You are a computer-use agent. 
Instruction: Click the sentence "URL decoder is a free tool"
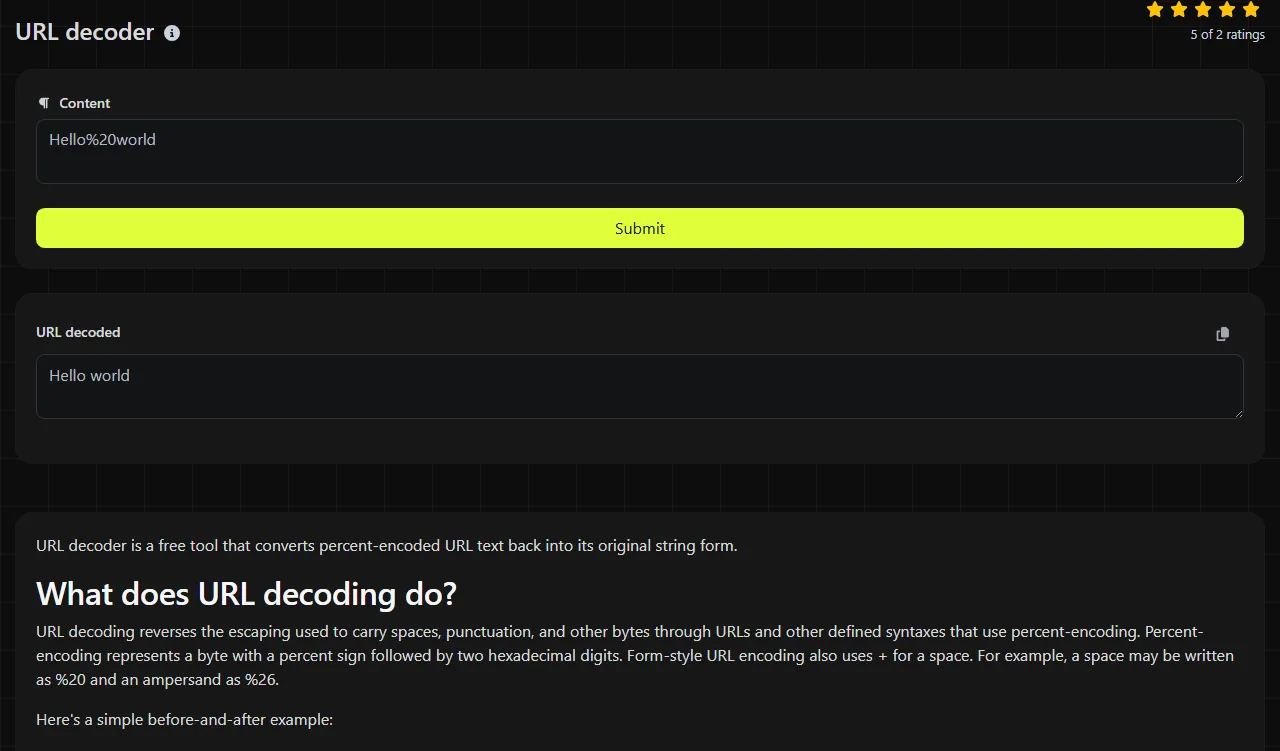pyautogui.click(x=386, y=546)
